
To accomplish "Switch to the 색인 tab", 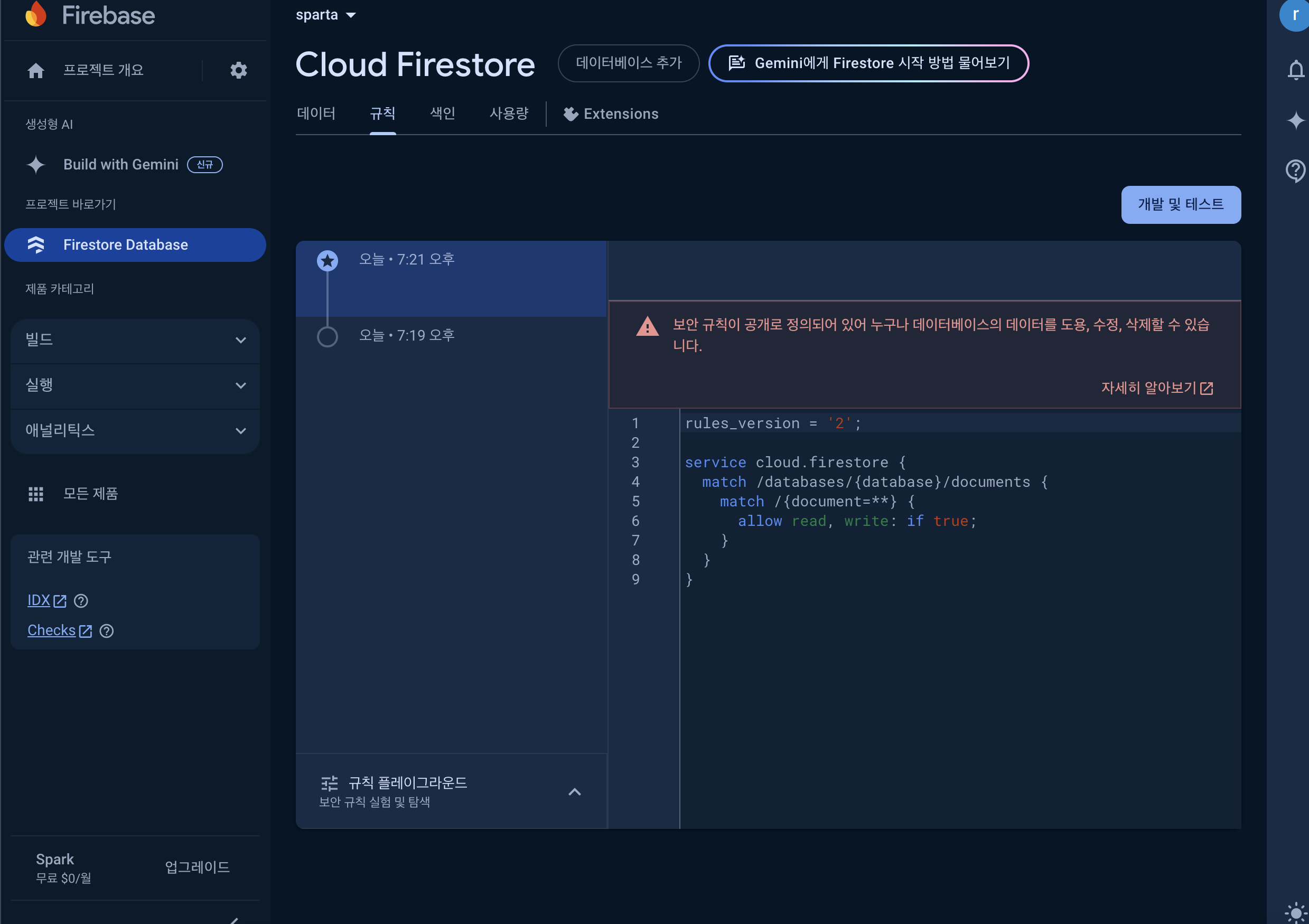I will [443, 114].
